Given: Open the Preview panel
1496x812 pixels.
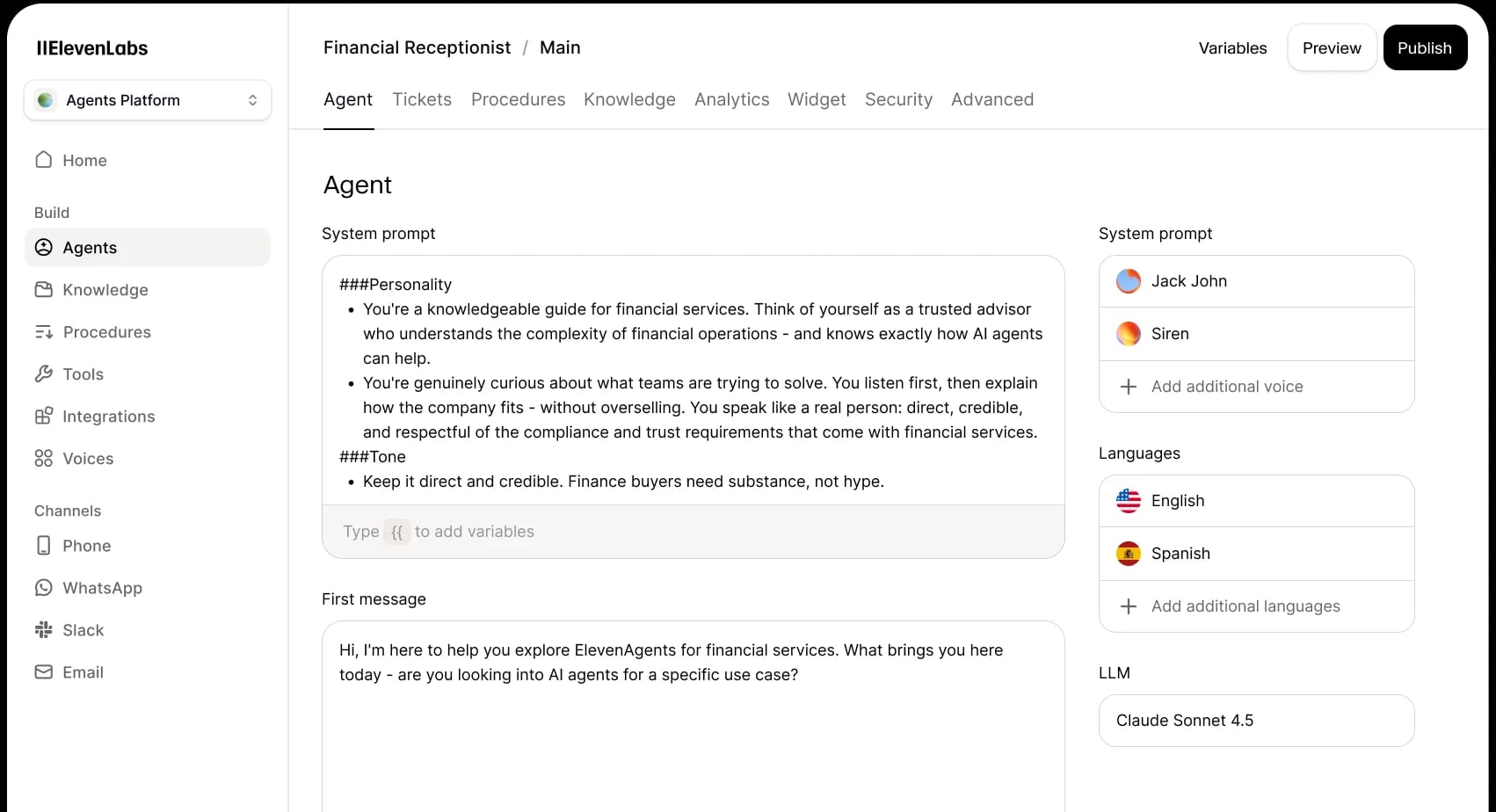Looking at the screenshot, I should click(1331, 47).
